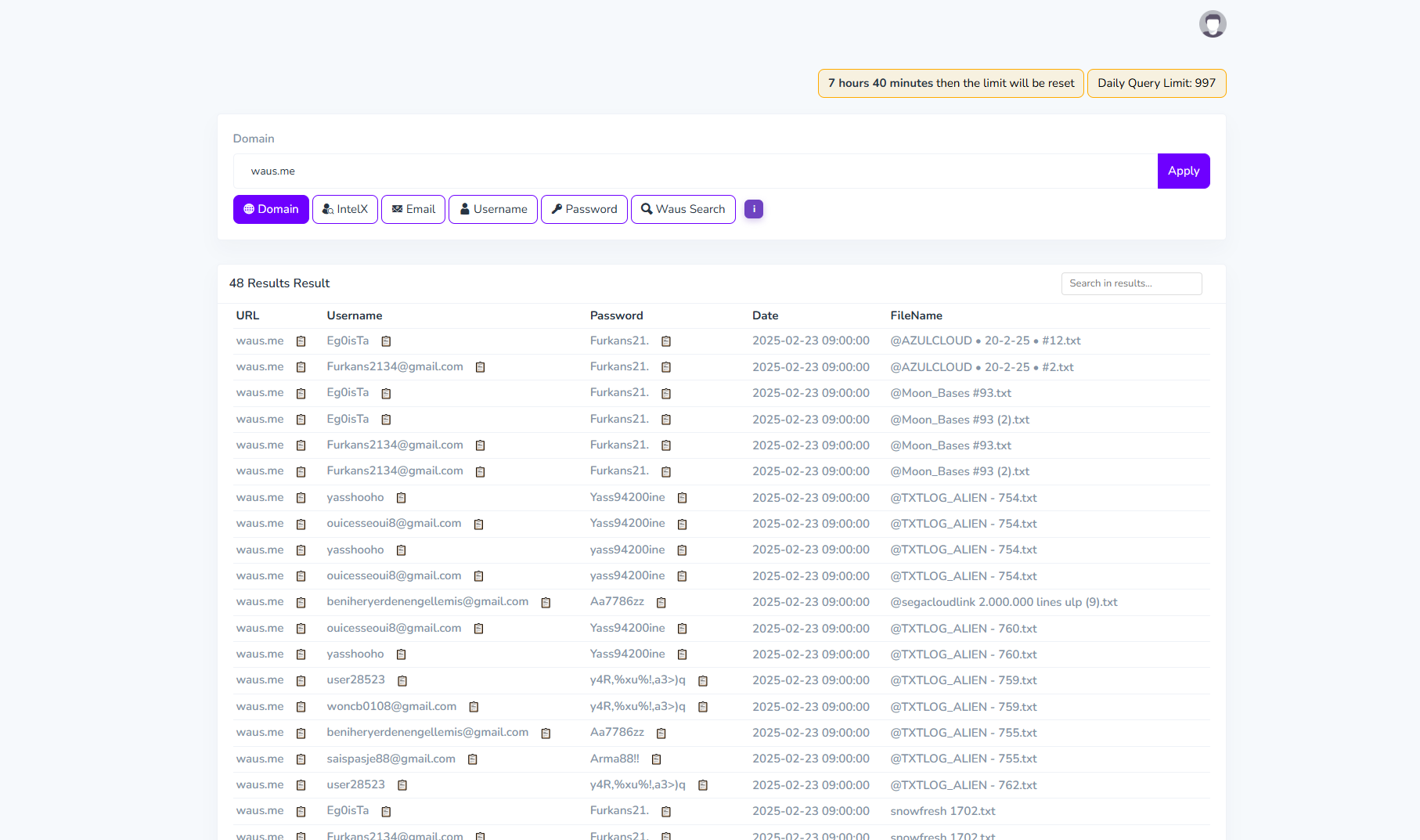Viewport: 1420px width, 840px height.
Task: Switch to Username search mode
Action: click(493, 209)
